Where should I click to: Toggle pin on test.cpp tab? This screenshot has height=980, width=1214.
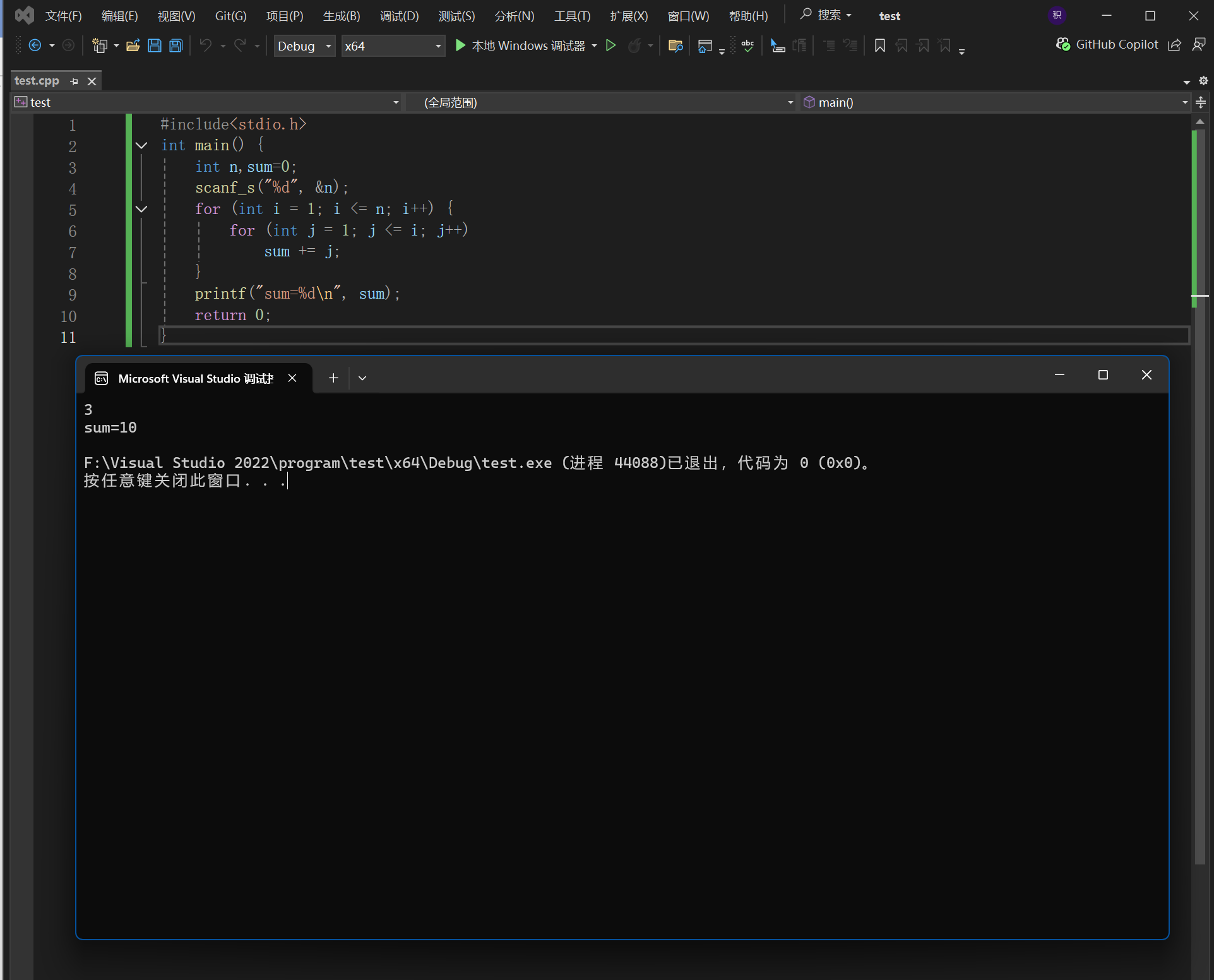[74, 81]
